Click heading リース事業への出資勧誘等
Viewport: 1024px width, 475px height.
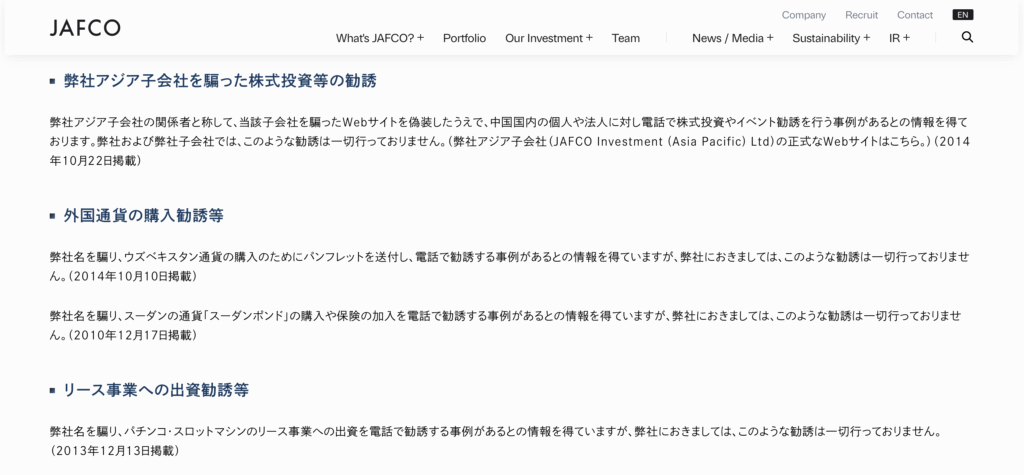[156, 391]
